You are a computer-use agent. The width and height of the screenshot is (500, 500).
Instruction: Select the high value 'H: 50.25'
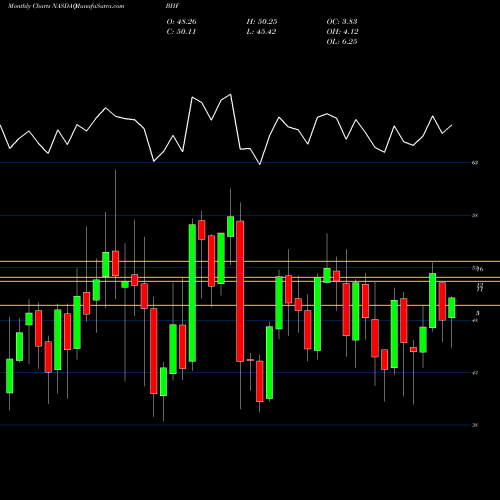(x=262, y=22)
